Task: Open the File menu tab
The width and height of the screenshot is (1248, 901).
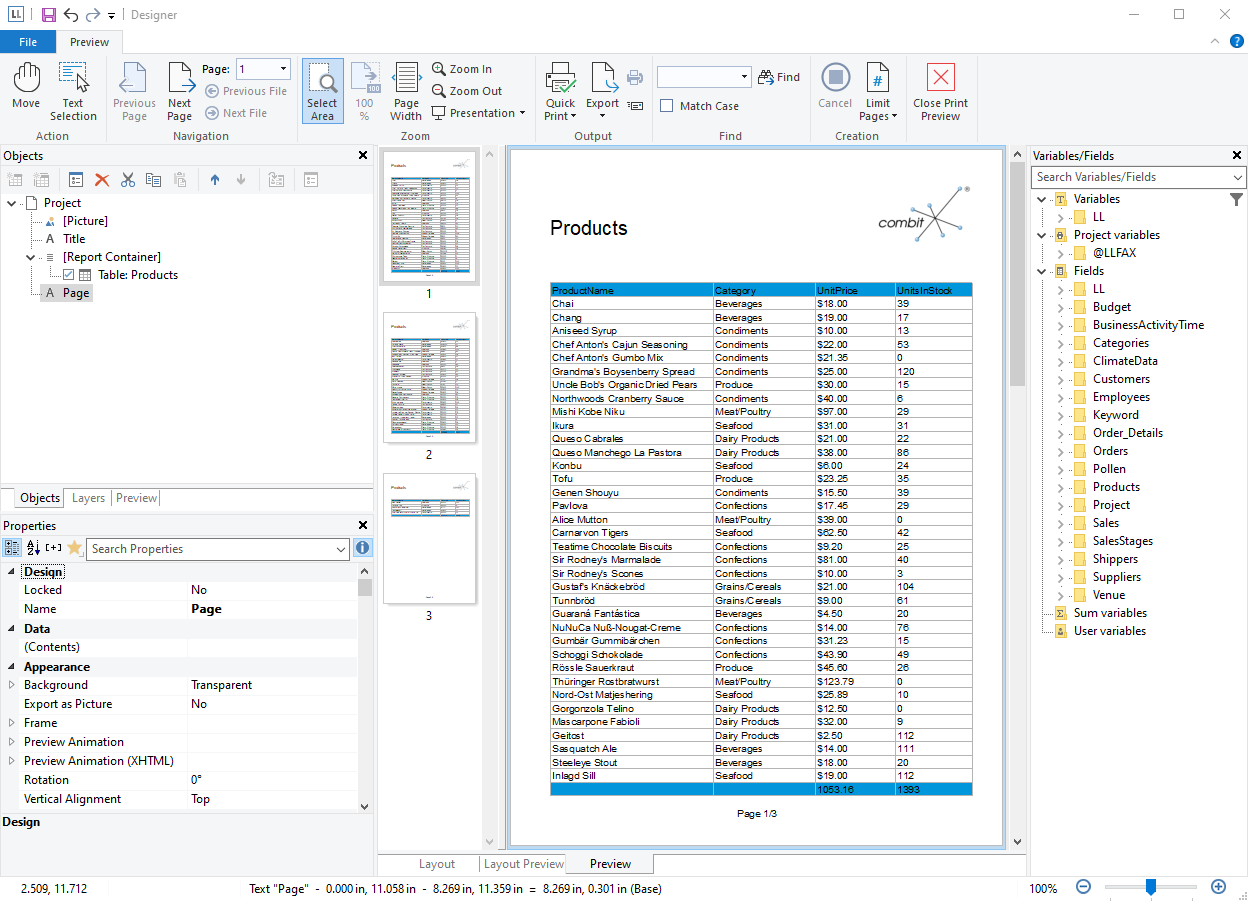Action: click(28, 42)
